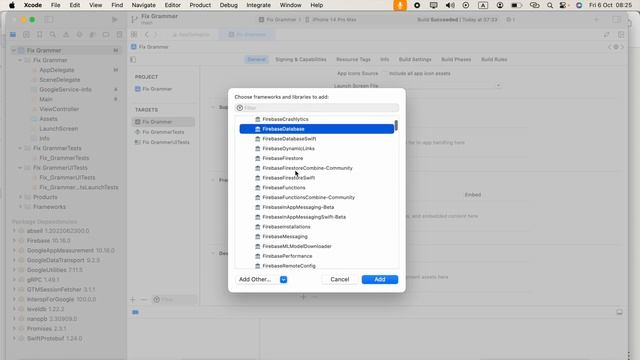The image size is (640, 360).
Task: Click the Add button in the dialog
Action: pyautogui.click(x=380, y=279)
